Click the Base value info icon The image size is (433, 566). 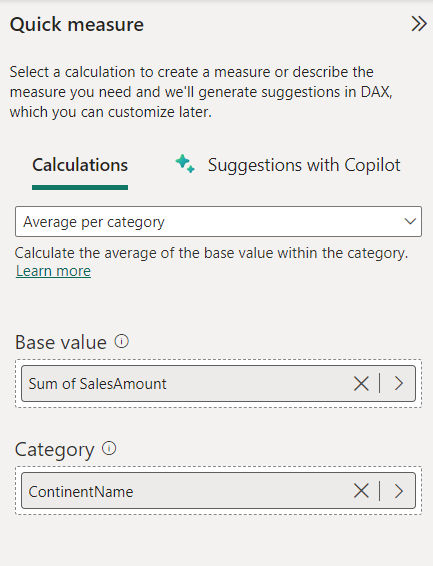[122, 341]
